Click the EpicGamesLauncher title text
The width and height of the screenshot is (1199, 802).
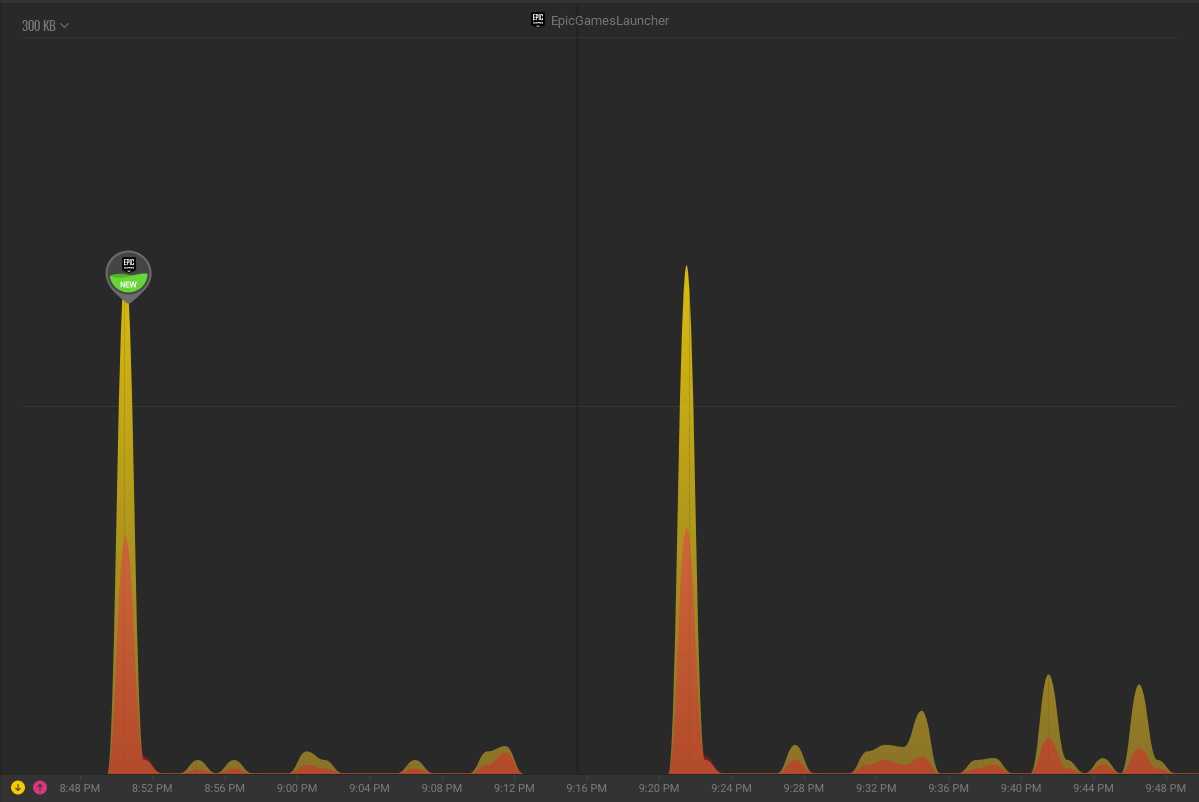[610, 20]
